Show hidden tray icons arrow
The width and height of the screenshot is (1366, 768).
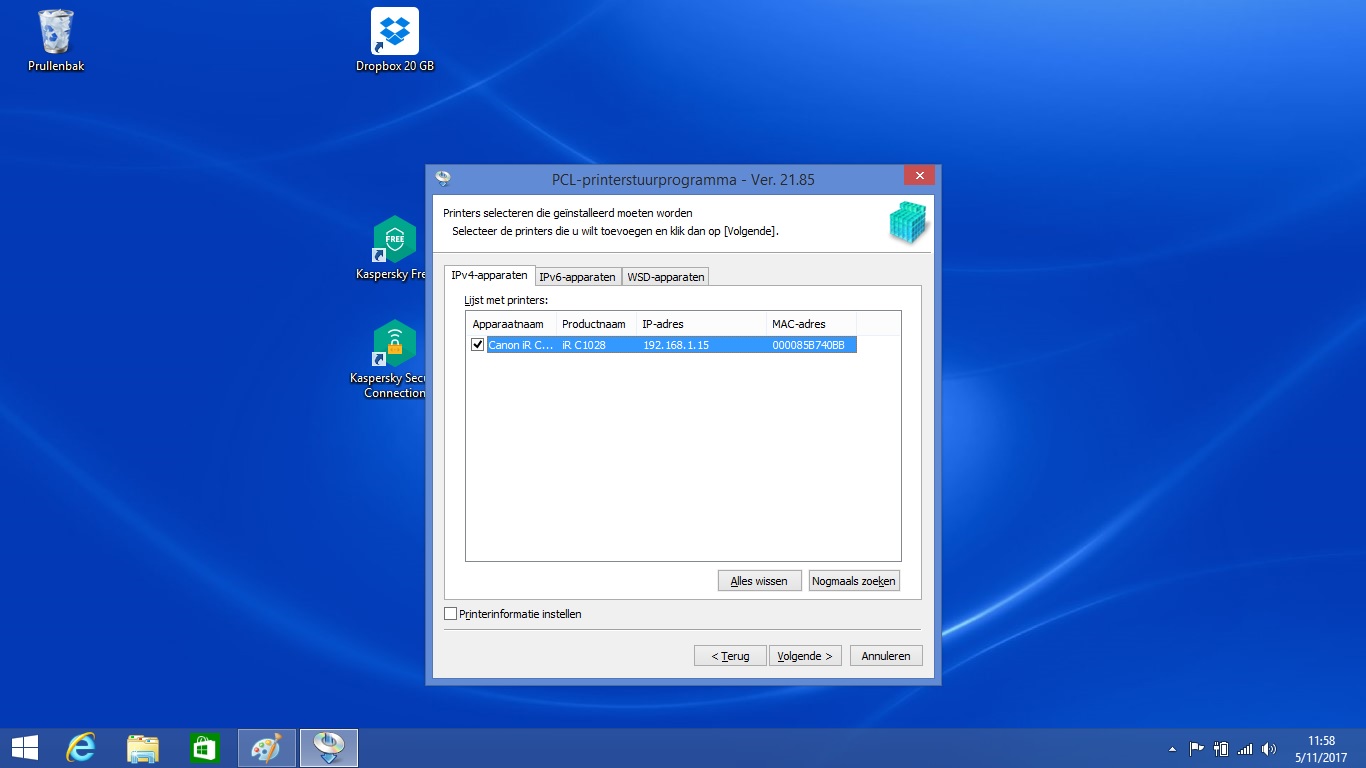click(1172, 749)
